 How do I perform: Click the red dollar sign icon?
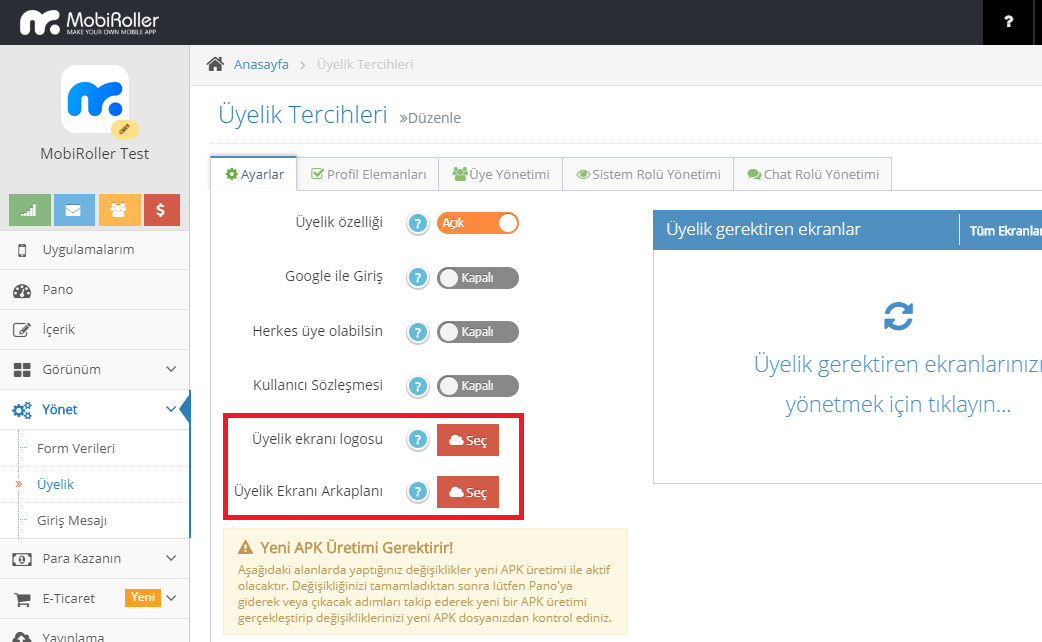coord(162,210)
